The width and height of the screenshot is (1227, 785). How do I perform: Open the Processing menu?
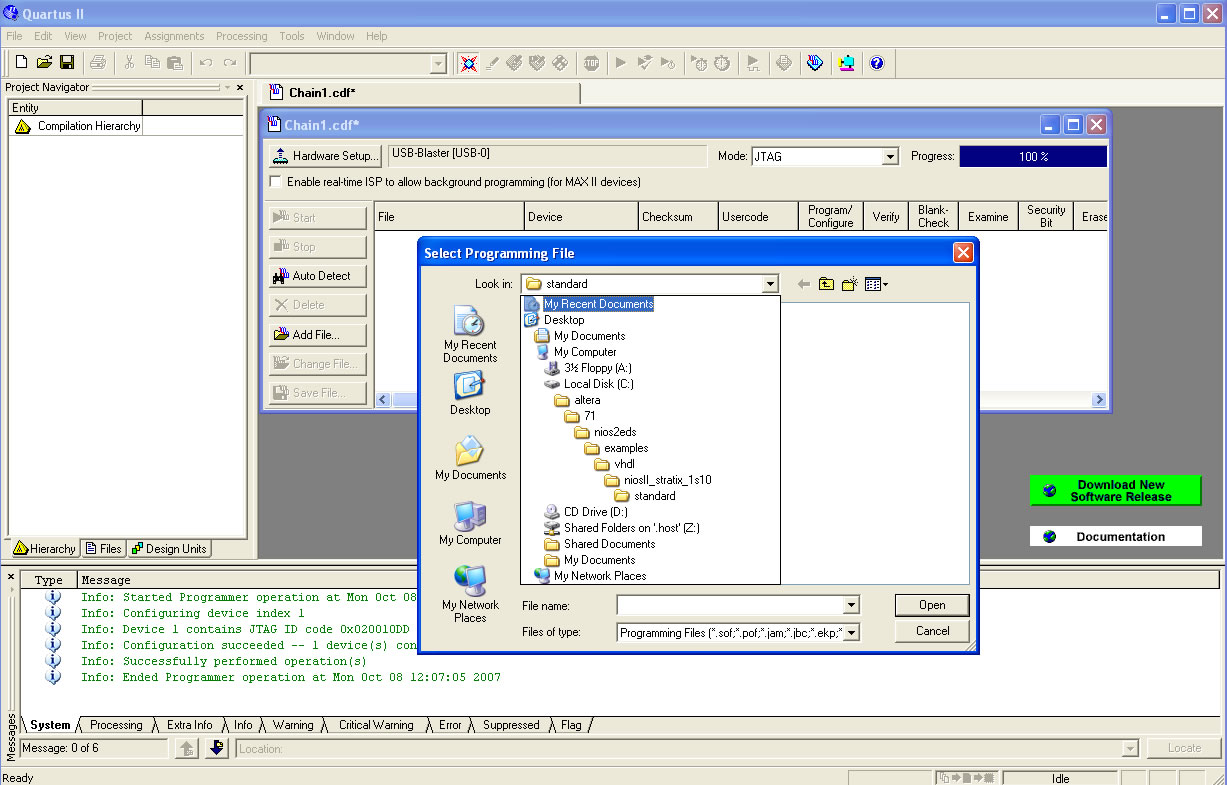[241, 36]
